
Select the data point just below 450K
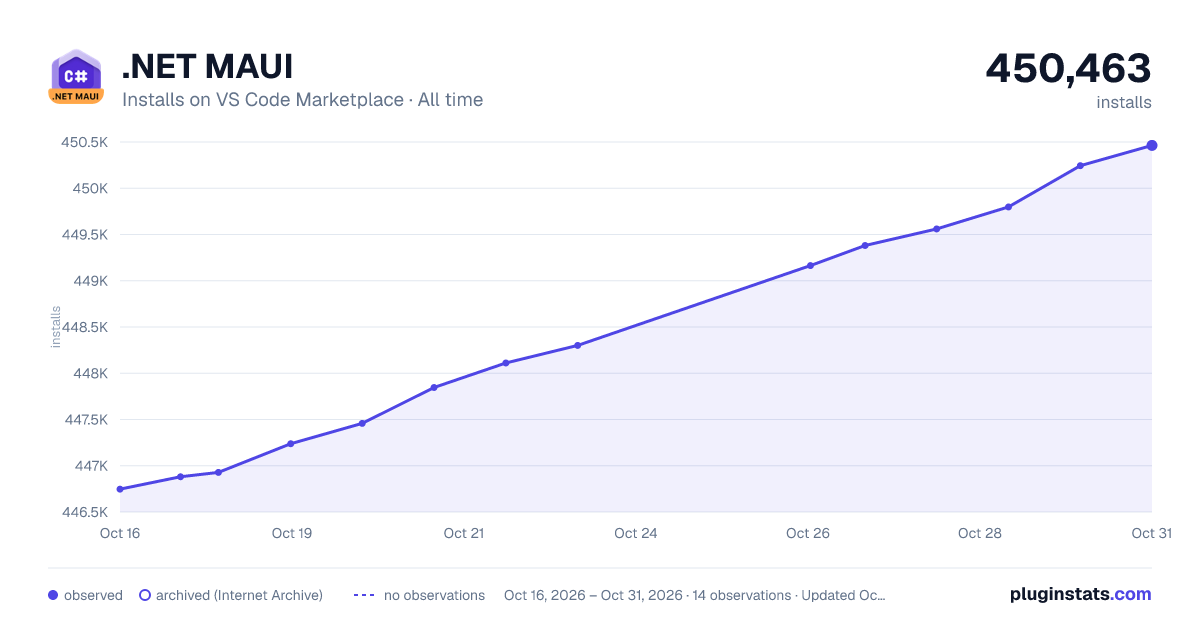(x=1008, y=207)
